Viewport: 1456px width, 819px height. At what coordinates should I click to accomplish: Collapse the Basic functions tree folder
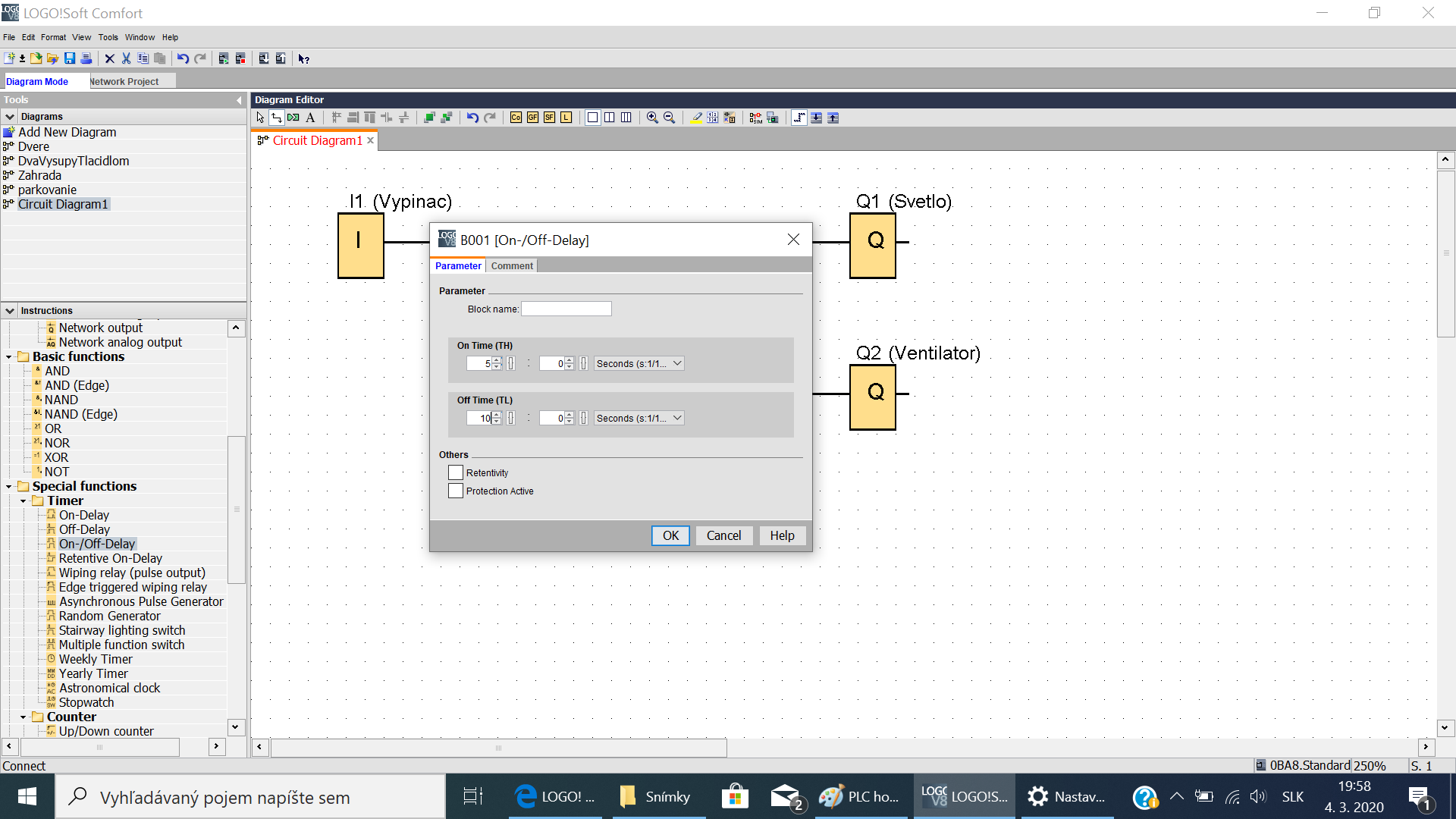pyautogui.click(x=9, y=356)
